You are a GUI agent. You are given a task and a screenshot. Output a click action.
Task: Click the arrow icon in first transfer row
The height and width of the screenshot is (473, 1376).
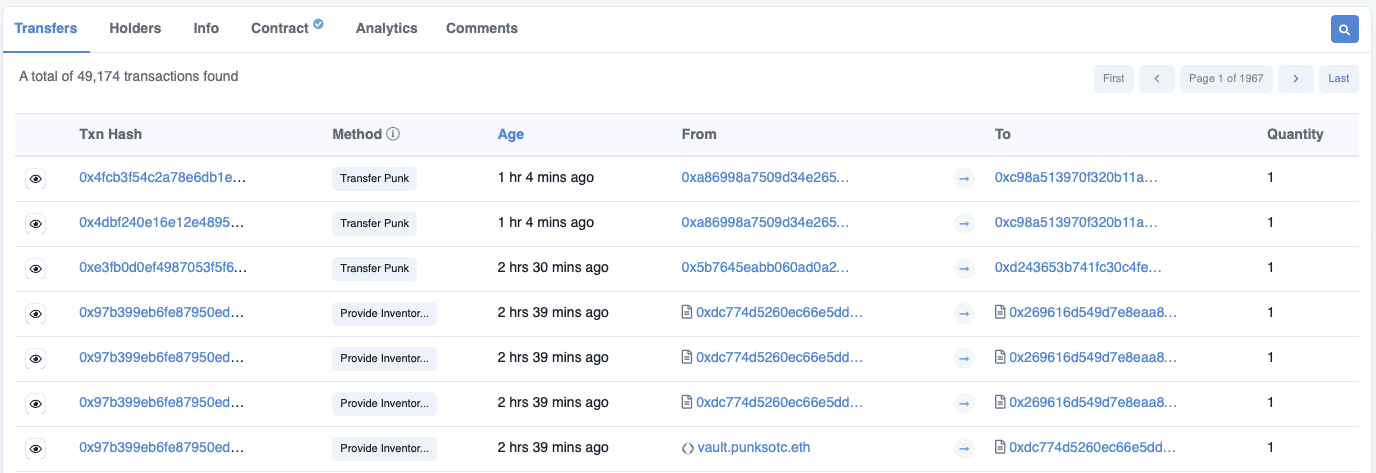(964, 179)
